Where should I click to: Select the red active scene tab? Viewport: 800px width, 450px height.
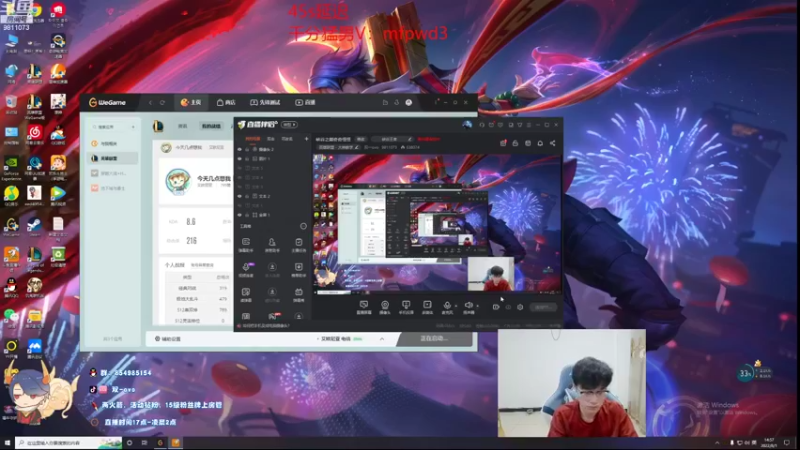pyautogui.click(x=253, y=139)
